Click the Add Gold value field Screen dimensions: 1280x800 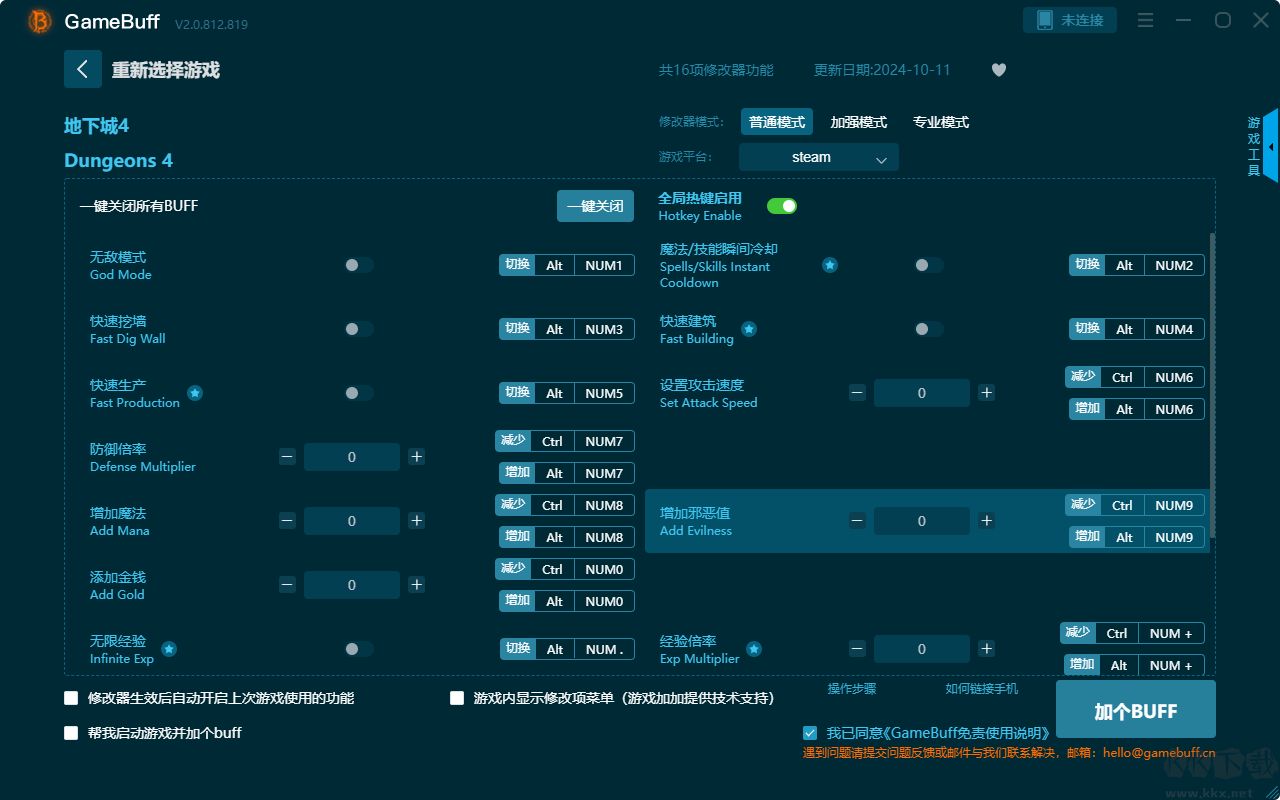[x=352, y=585]
